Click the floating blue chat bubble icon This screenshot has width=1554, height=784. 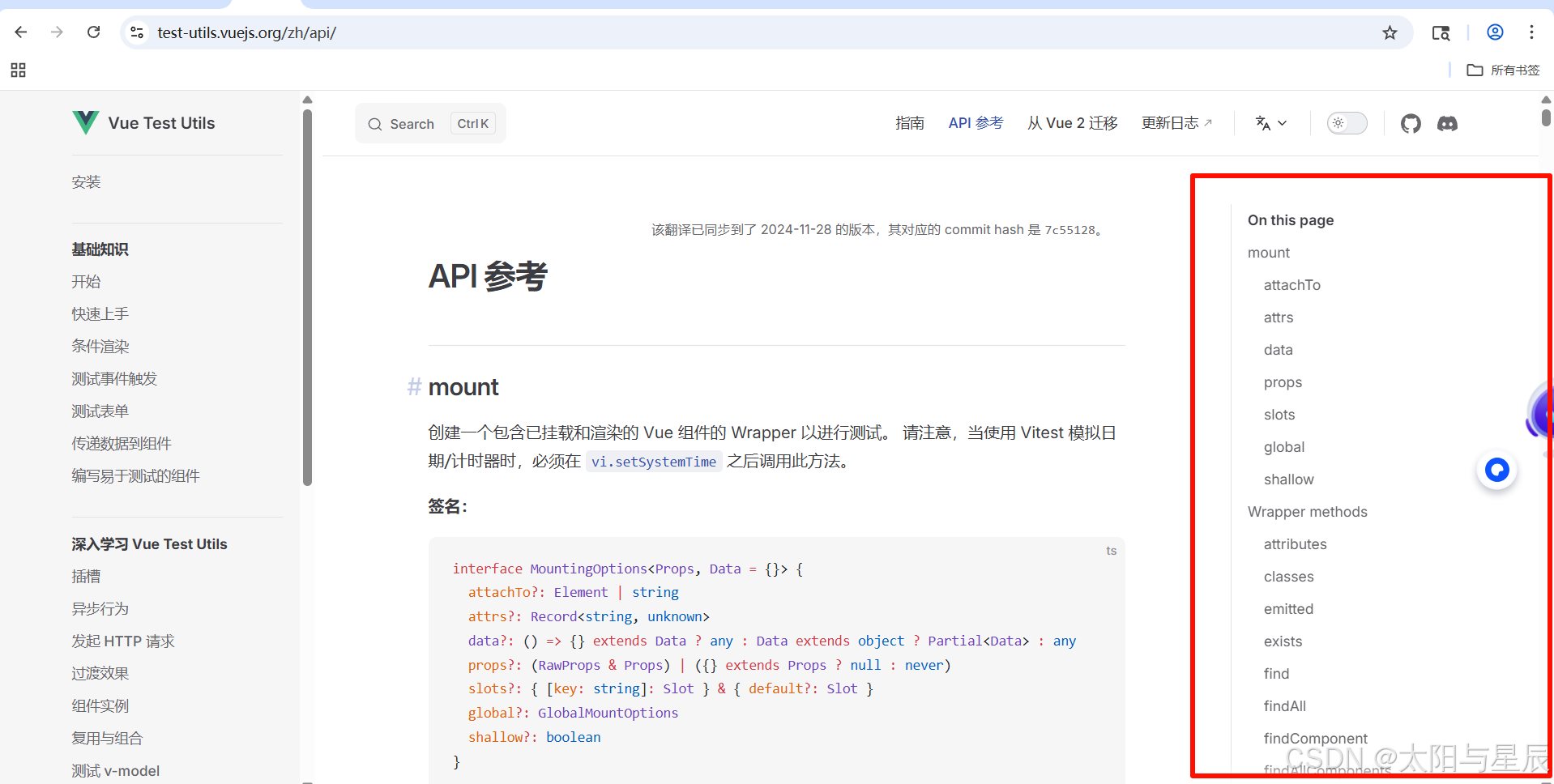pyautogui.click(x=1496, y=470)
